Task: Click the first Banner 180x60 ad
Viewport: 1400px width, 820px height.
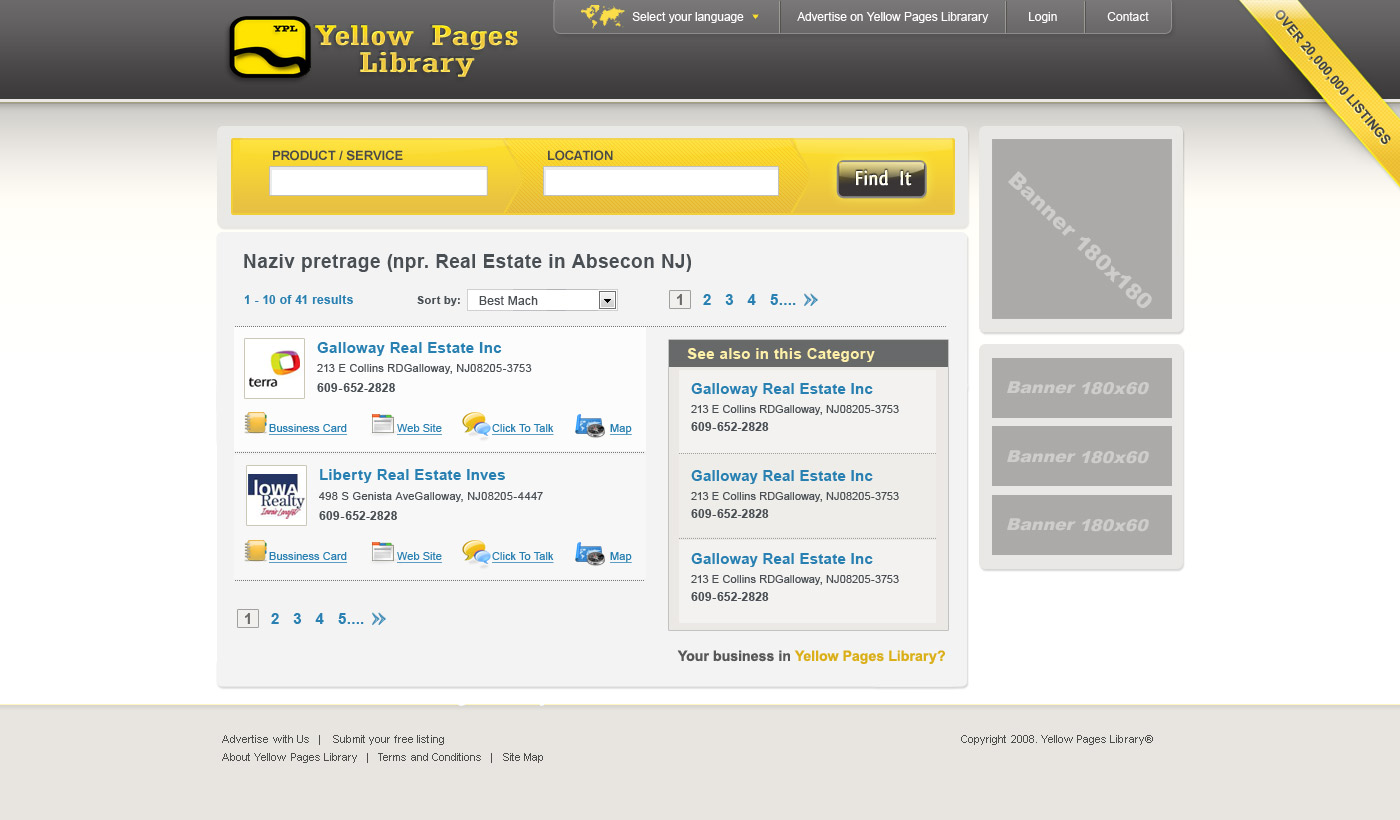Action: pos(1082,388)
